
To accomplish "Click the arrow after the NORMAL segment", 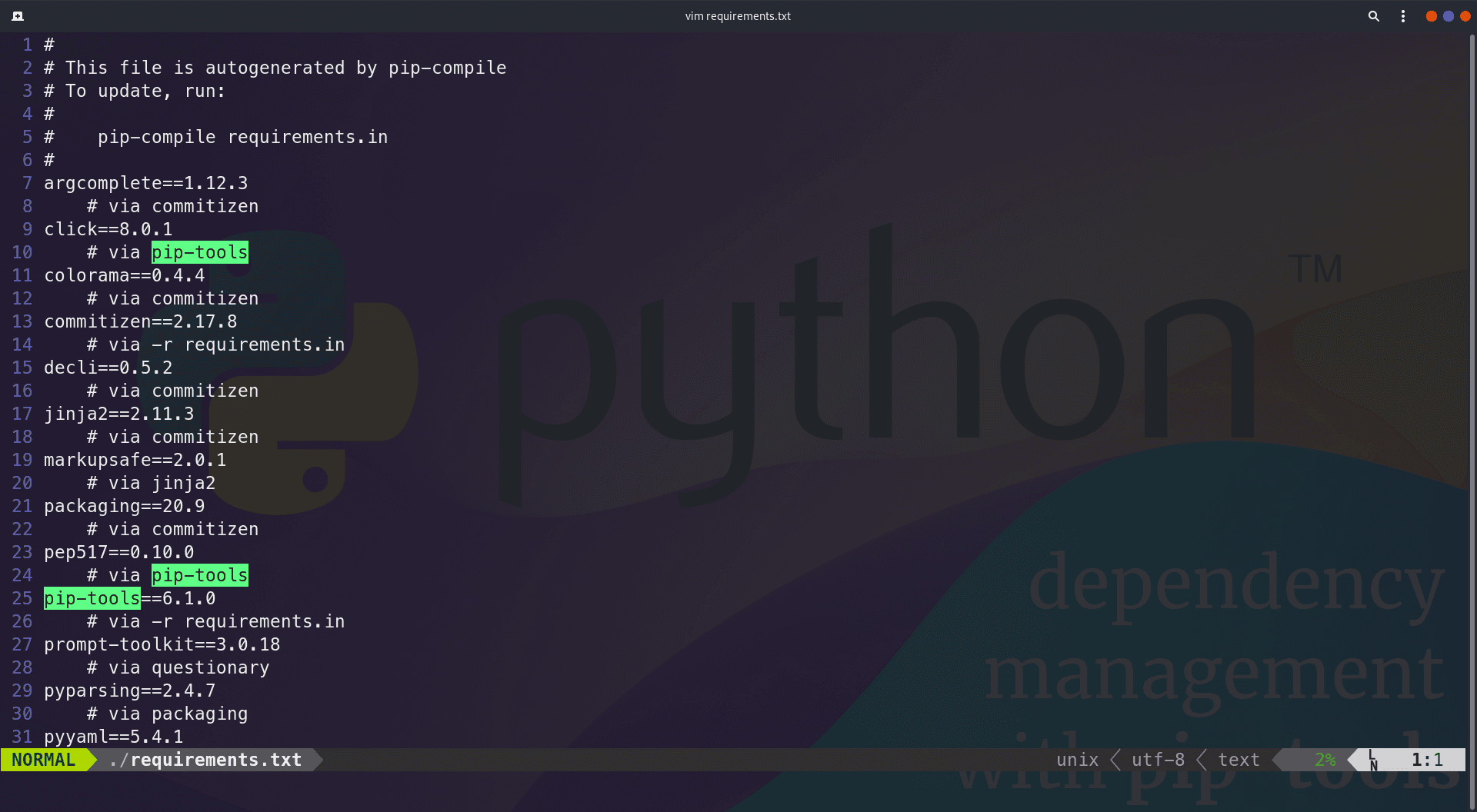I will 90,760.
